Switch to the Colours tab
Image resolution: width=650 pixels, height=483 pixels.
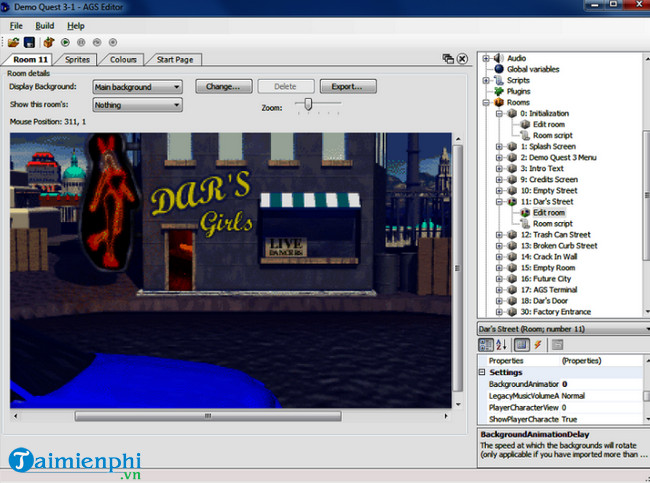123,60
